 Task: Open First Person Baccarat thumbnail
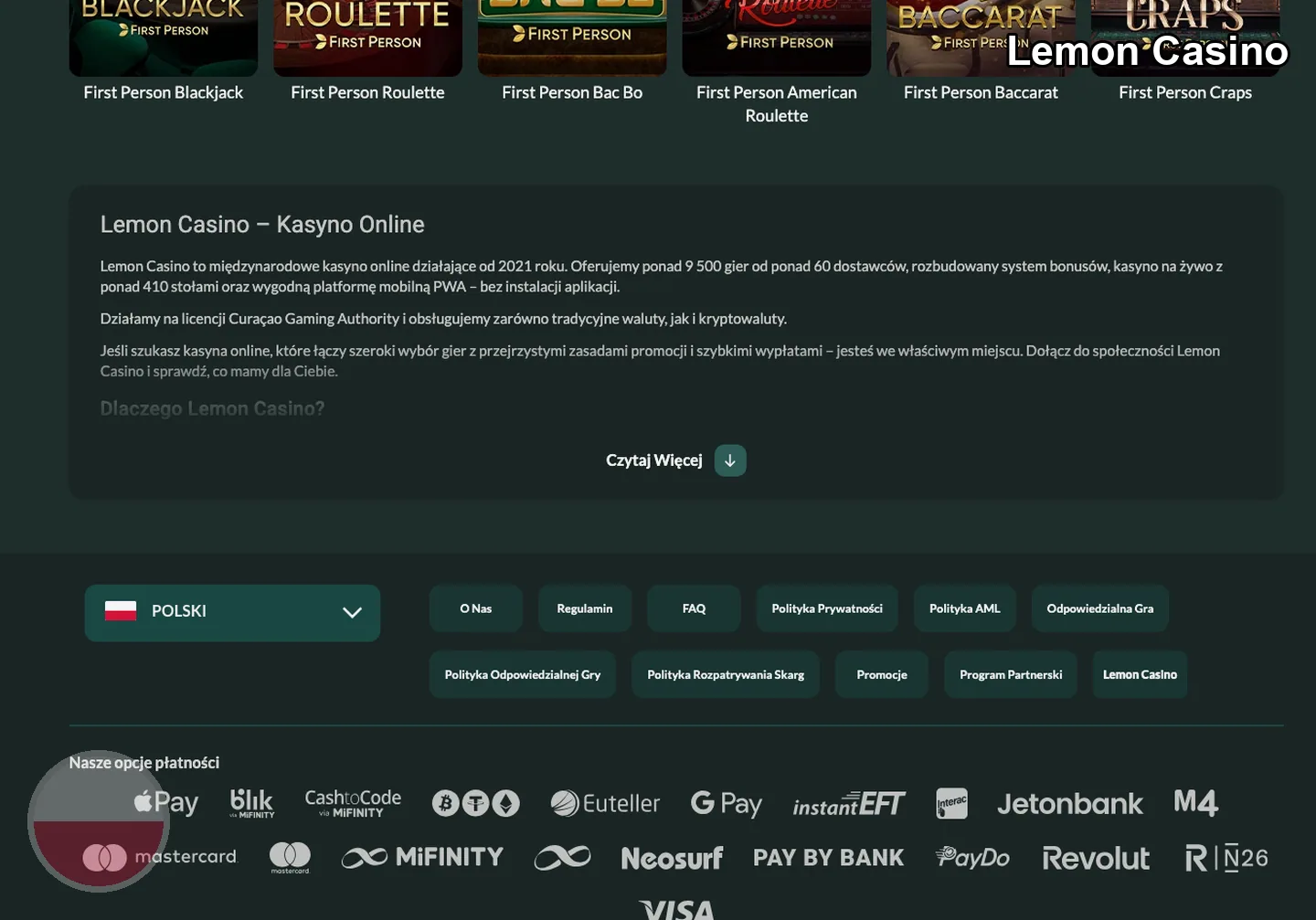(x=981, y=37)
